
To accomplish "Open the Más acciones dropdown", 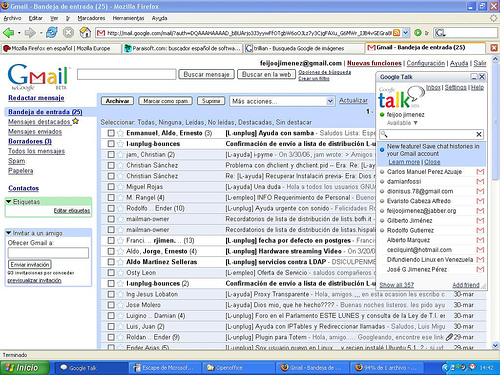I will click(x=282, y=101).
